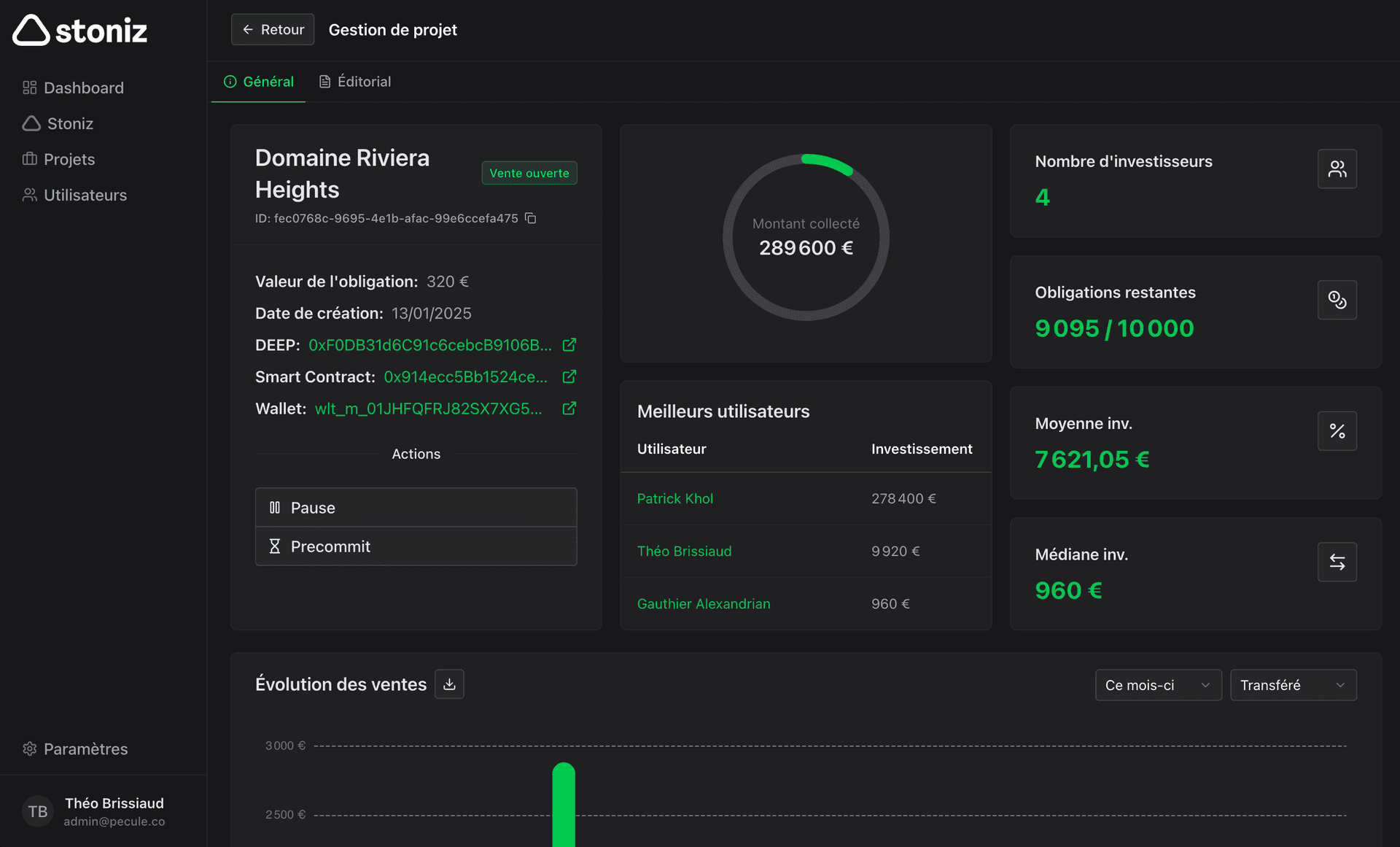Pause the project sale
Image resolution: width=1400 pixels, height=847 pixels.
click(416, 508)
